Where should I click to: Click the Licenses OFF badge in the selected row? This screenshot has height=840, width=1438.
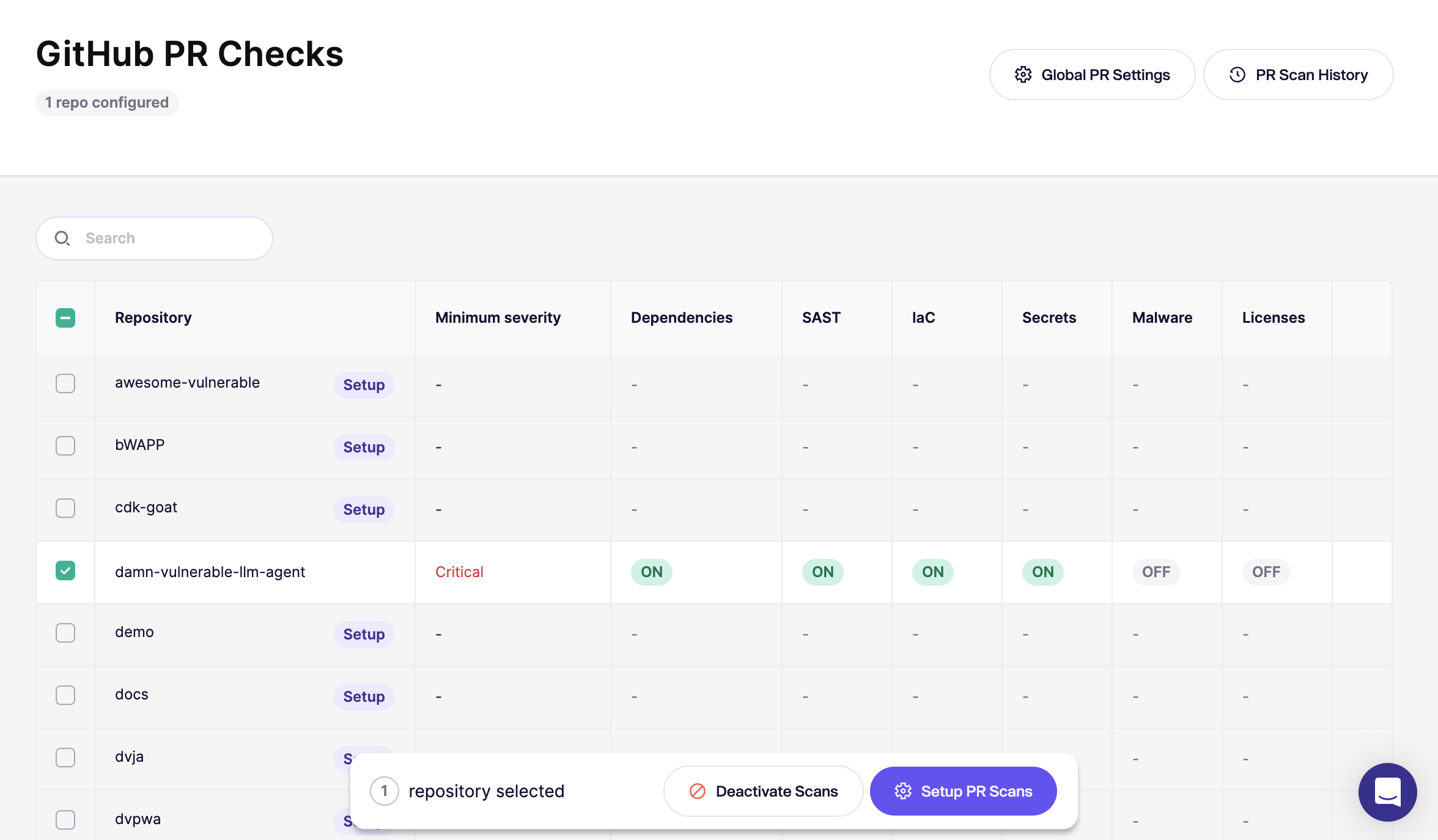point(1266,572)
